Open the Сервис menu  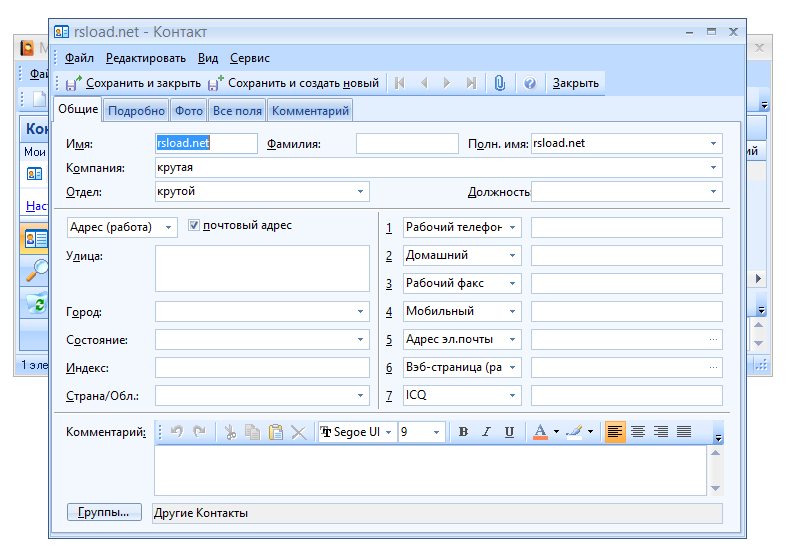pos(250,58)
